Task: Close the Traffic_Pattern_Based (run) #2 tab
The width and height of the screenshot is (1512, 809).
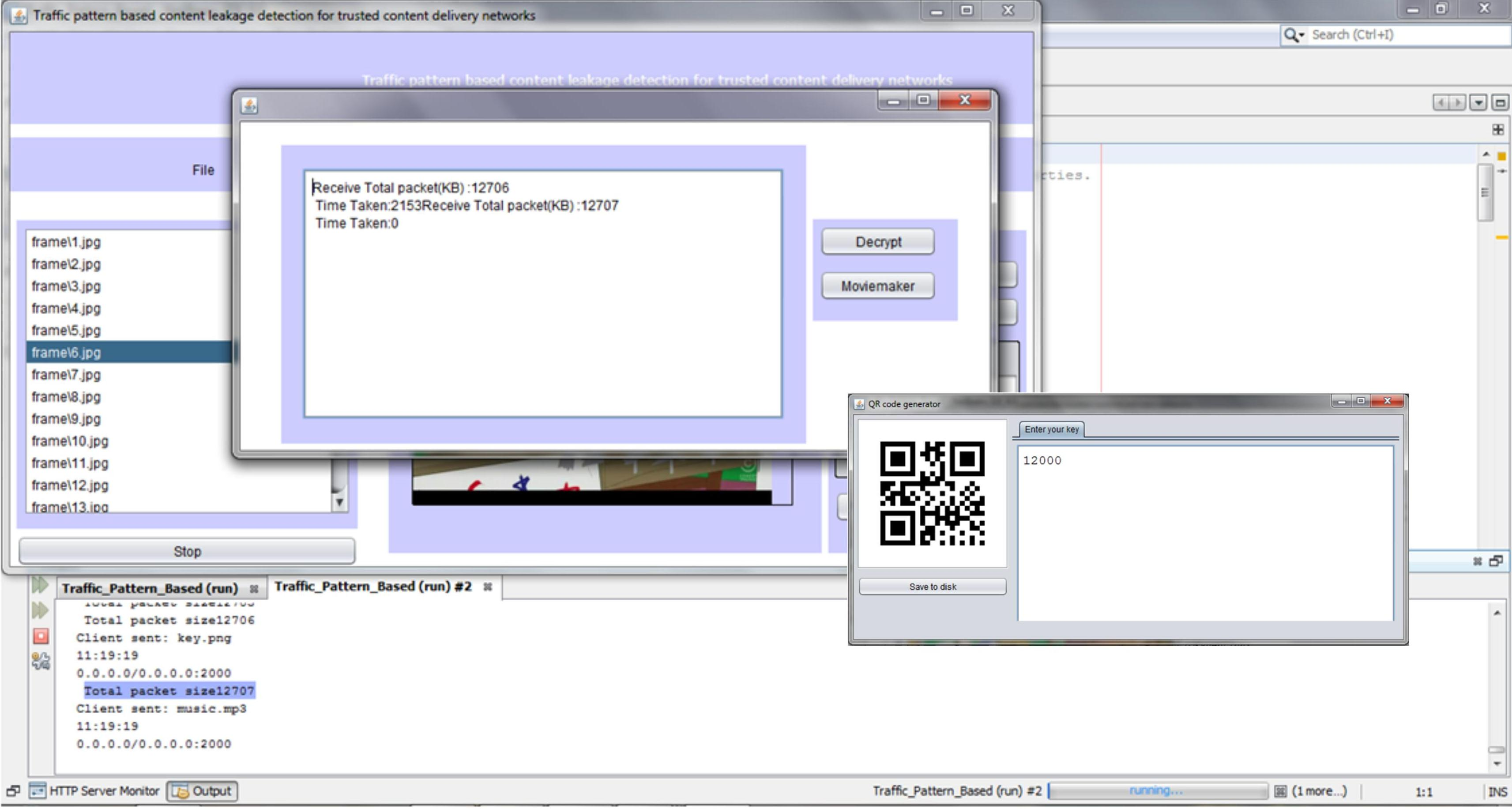Action: click(487, 587)
